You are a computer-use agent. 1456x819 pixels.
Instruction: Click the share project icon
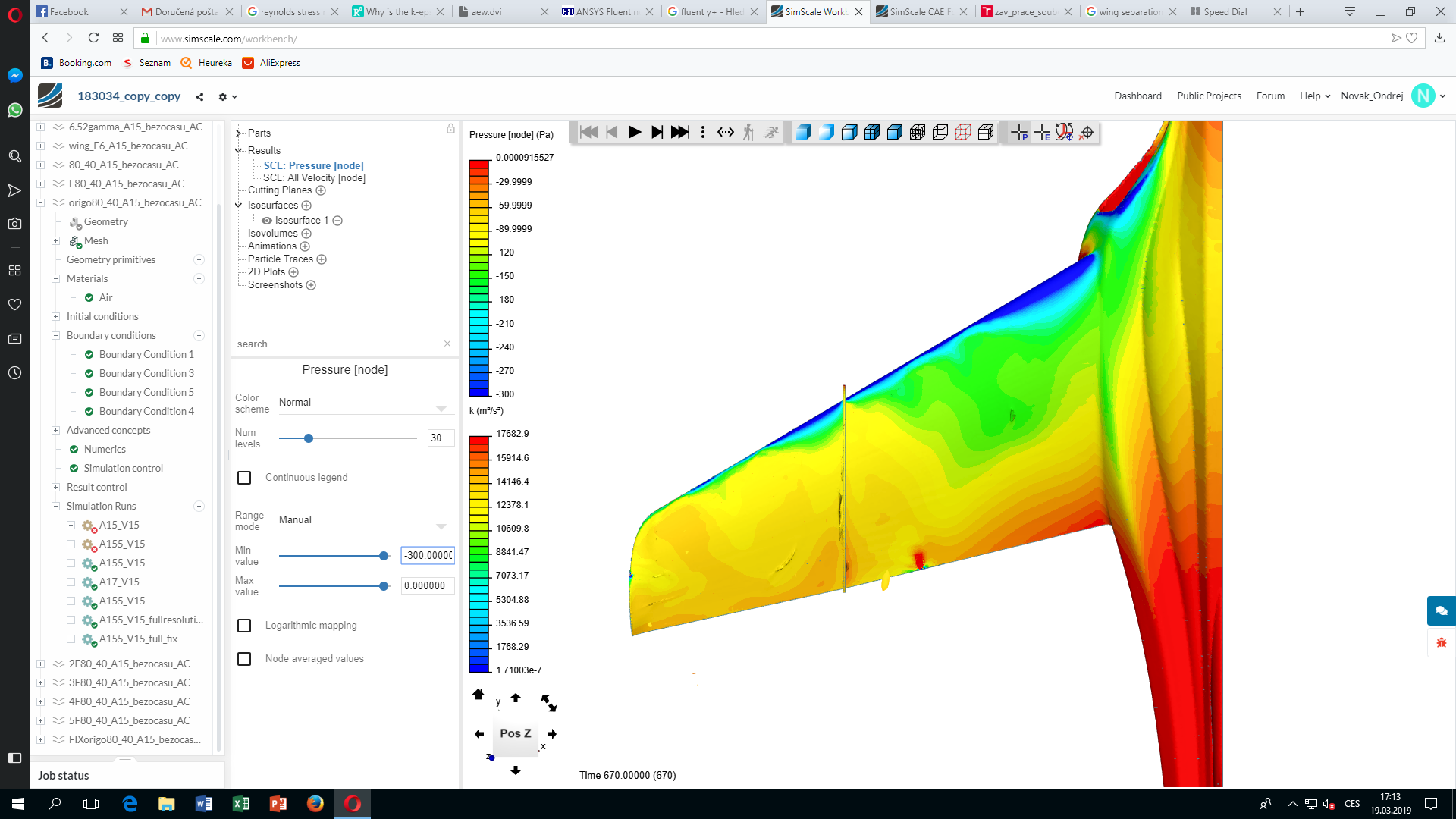click(199, 97)
